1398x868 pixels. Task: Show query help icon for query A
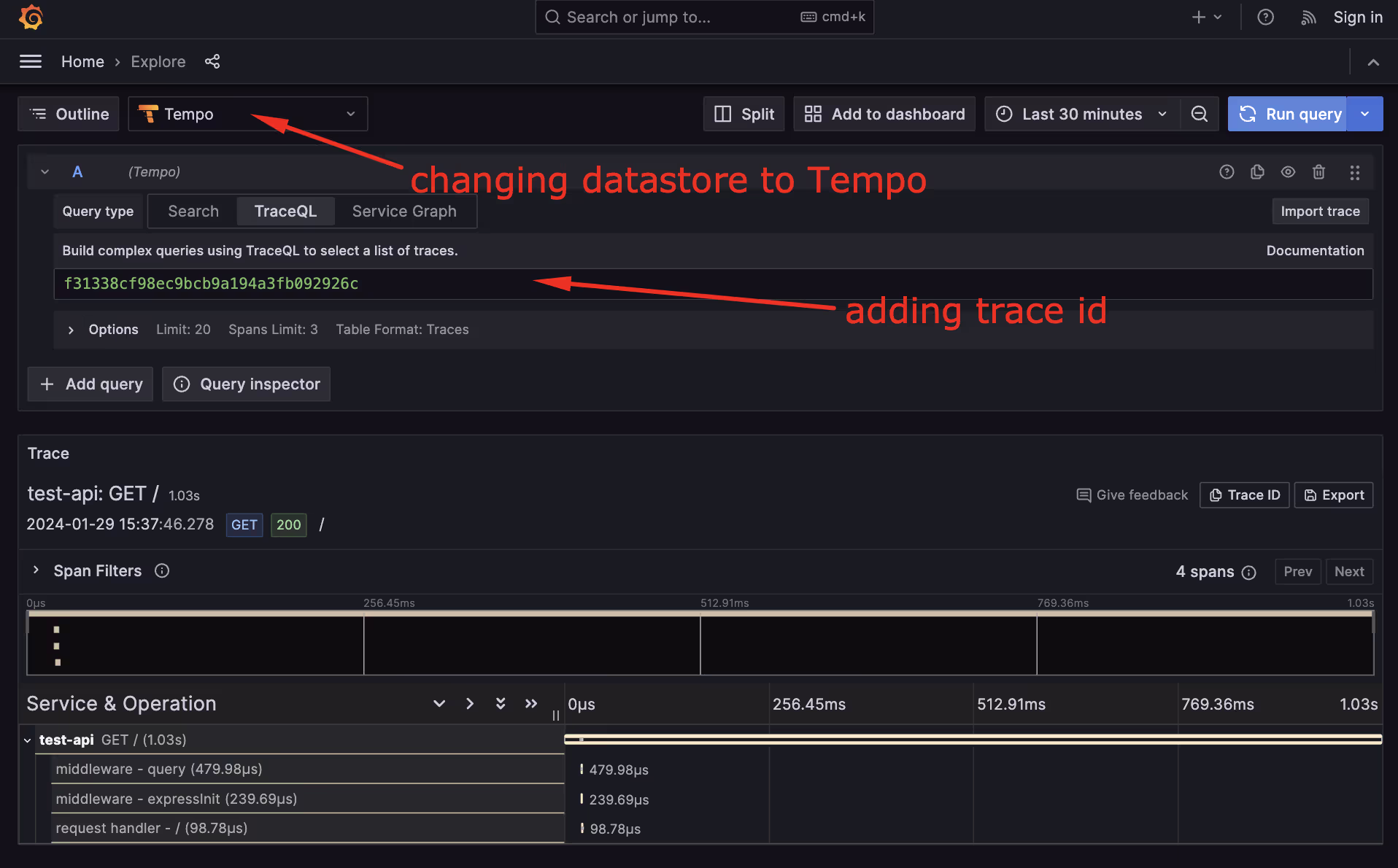(1227, 172)
